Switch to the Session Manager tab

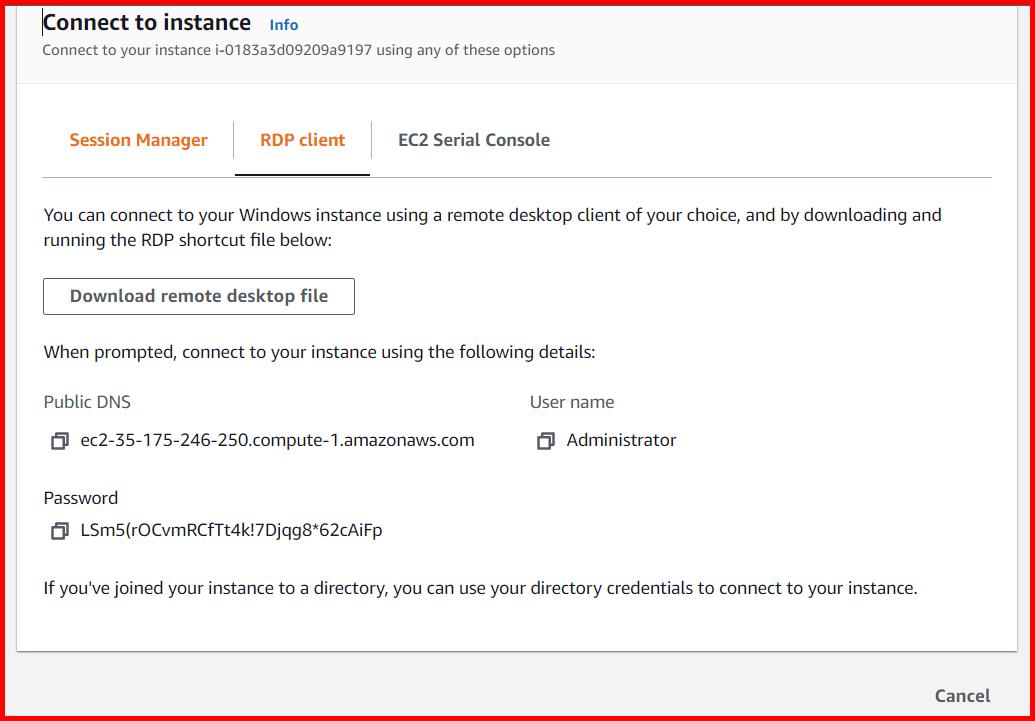pyautogui.click(x=138, y=140)
